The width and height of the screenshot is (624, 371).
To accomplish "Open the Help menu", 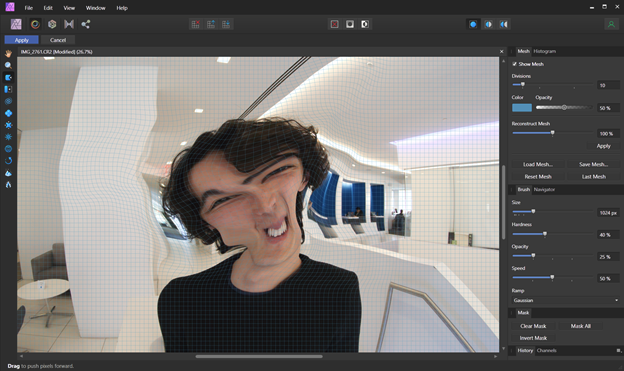I will tap(122, 8).
